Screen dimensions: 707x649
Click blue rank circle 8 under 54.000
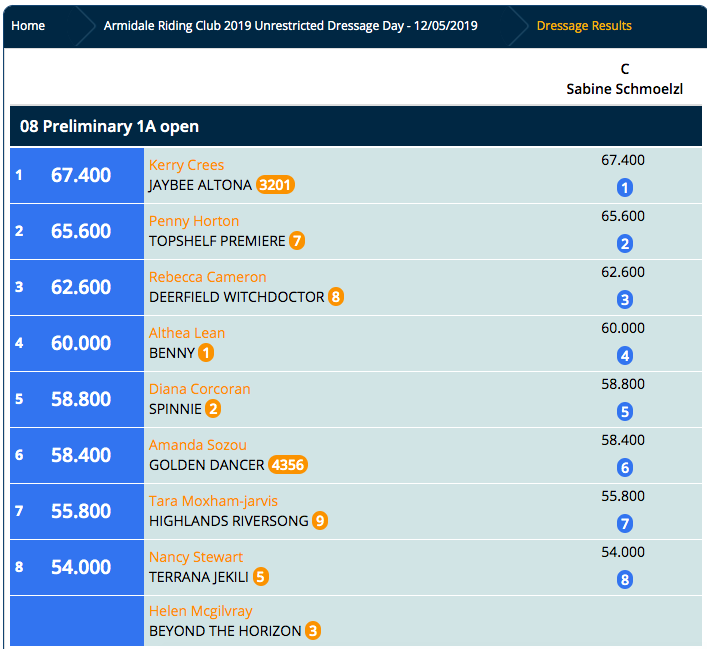[624, 580]
